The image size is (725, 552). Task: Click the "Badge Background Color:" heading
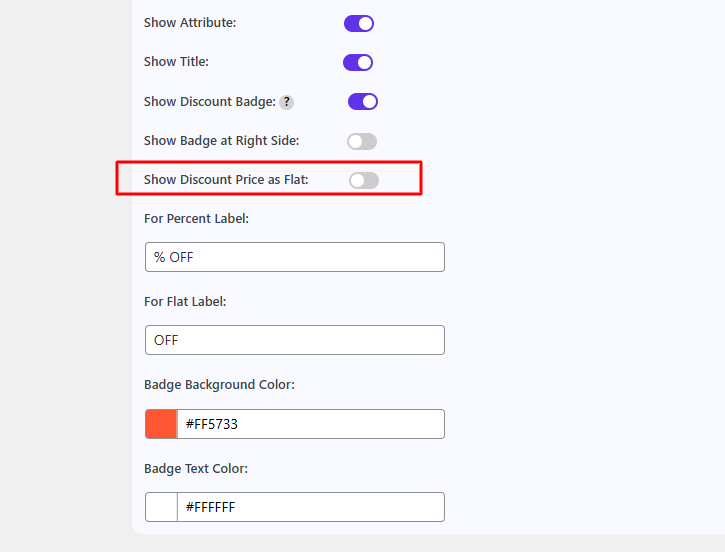coord(219,385)
